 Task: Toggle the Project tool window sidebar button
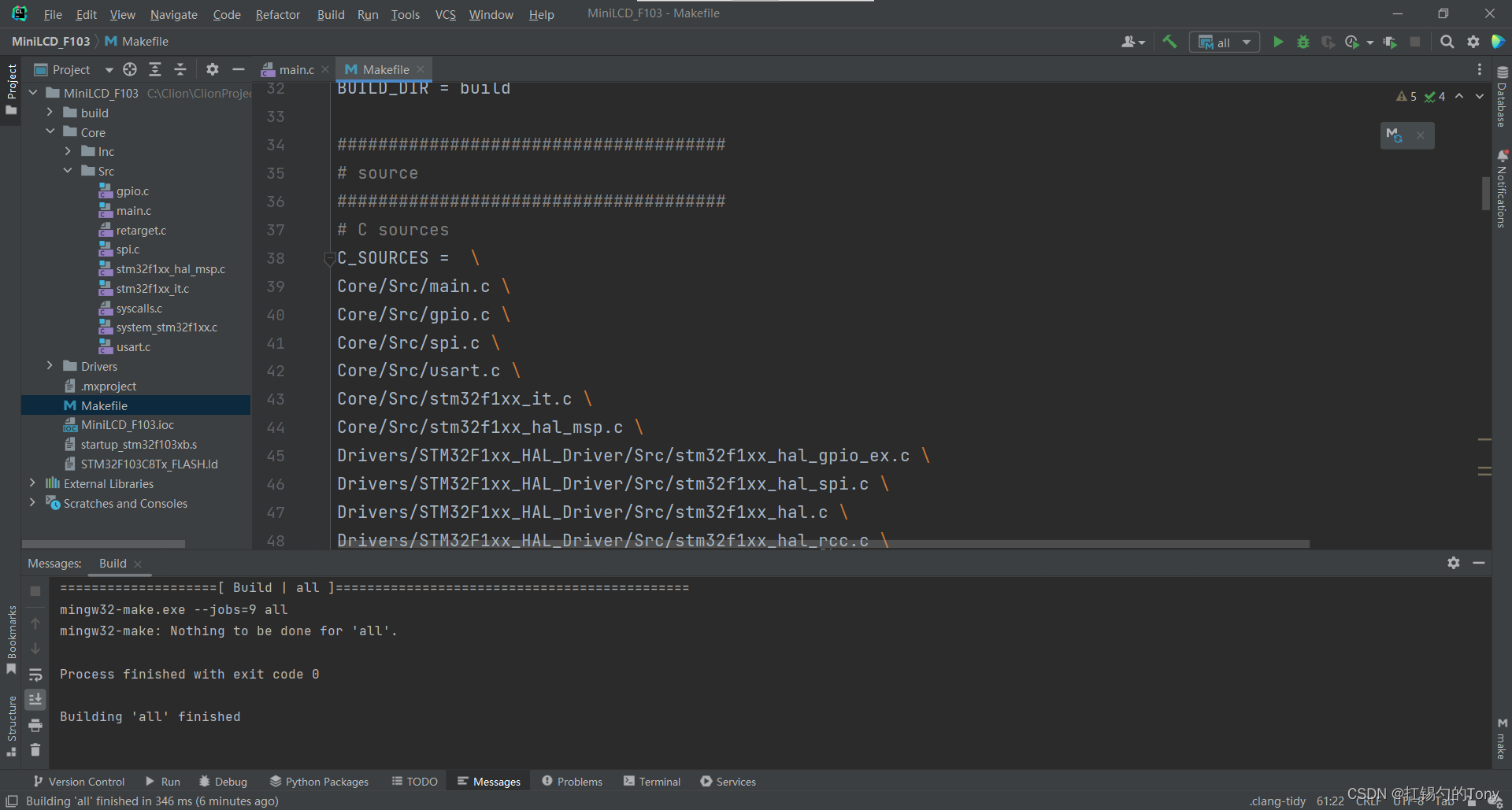pyautogui.click(x=11, y=88)
